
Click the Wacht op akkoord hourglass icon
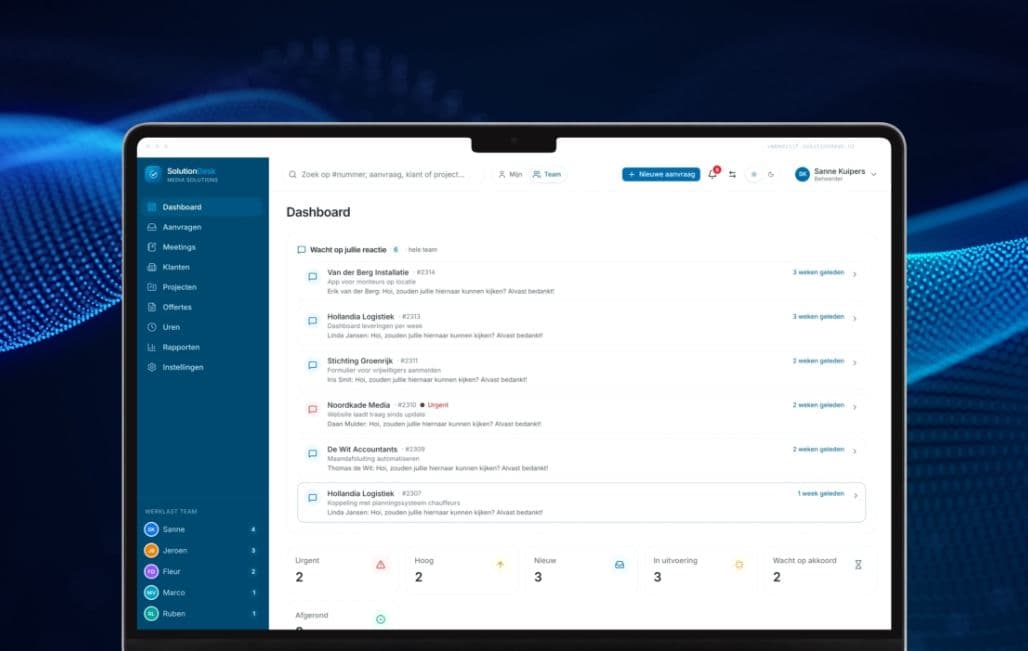point(858,564)
